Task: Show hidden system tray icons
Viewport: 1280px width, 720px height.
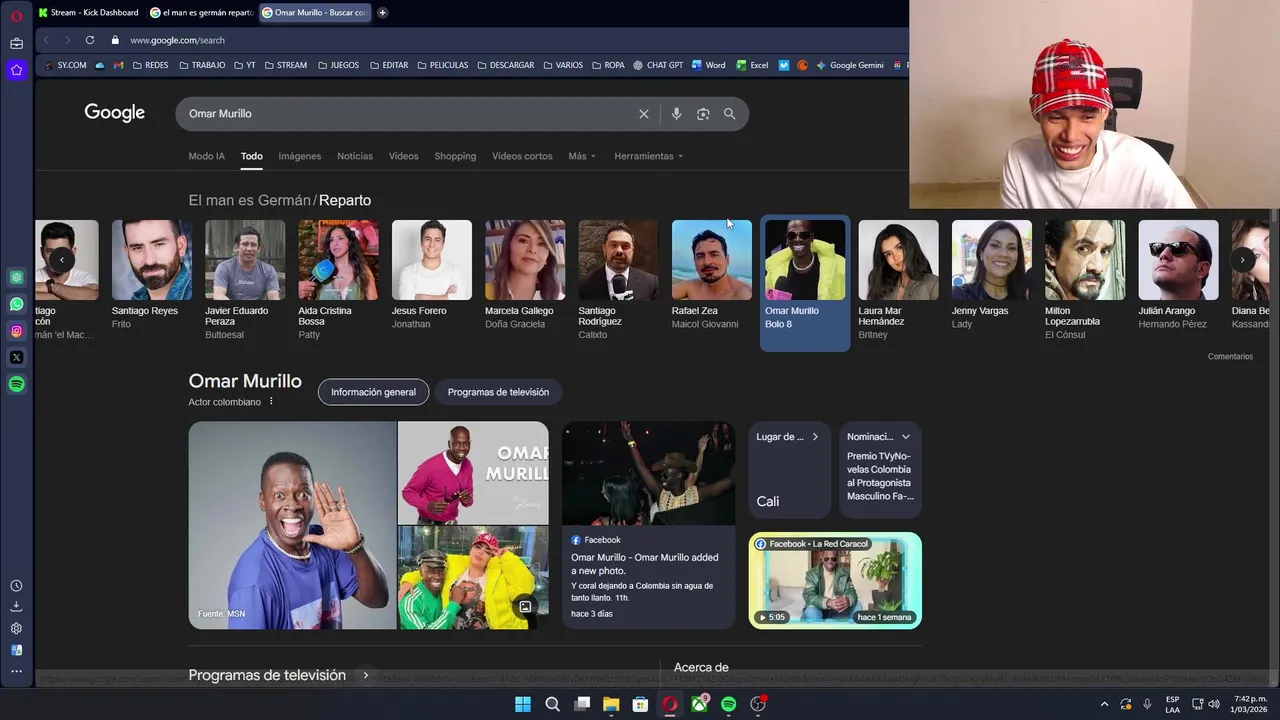Action: 1104,704
